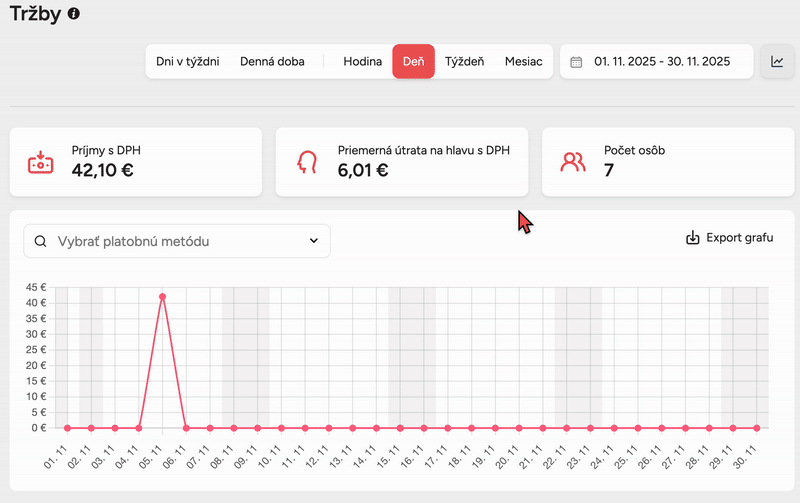The height and width of the screenshot is (503, 800).
Task: Open the chart view icon button
Action: click(777, 62)
